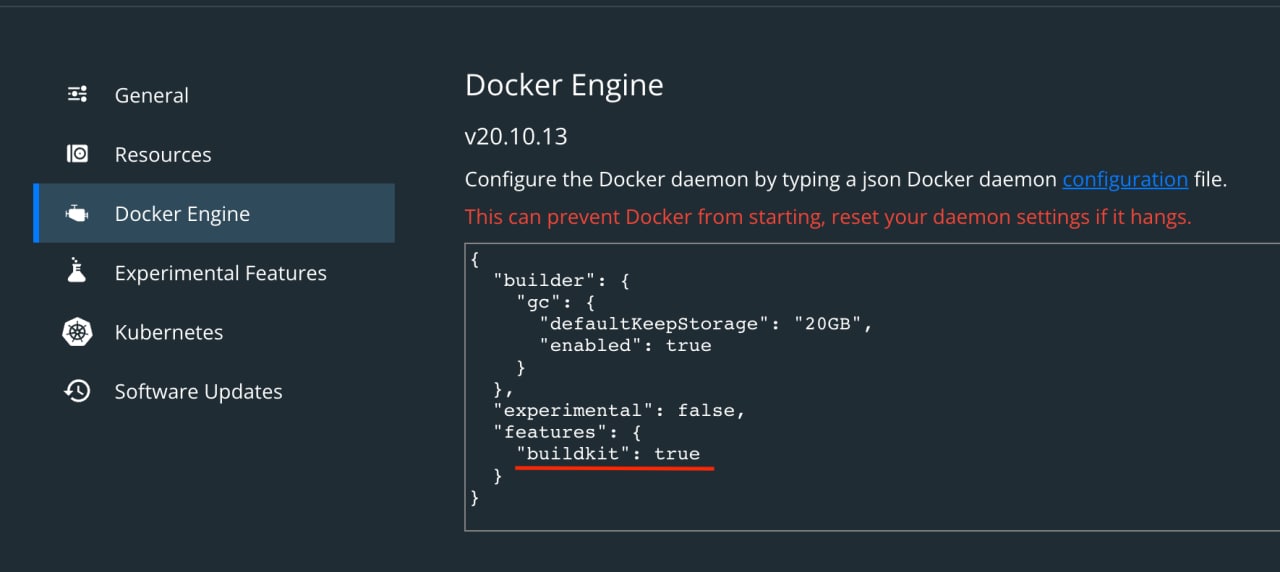Click the Resources disk icon
Viewport: 1280px width, 572px height.
click(x=77, y=154)
